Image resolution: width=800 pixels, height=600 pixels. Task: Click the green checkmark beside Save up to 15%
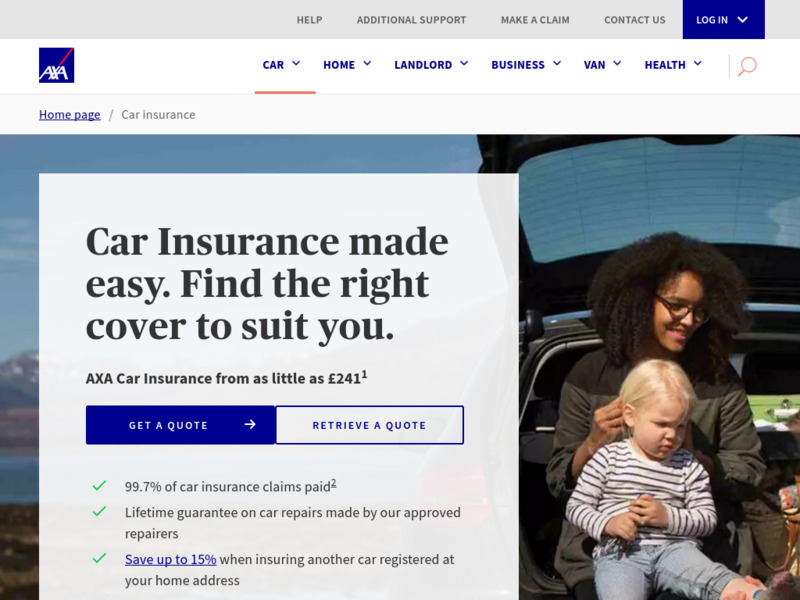pyautogui.click(x=99, y=558)
